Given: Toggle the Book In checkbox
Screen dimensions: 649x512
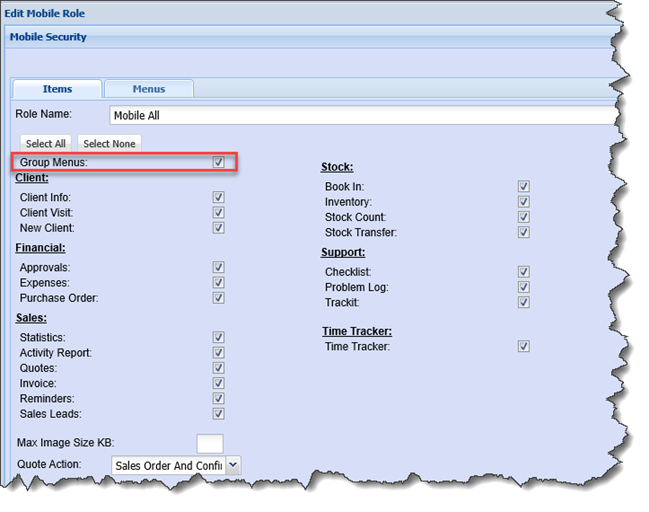Looking at the screenshot, I should (523, 187).
